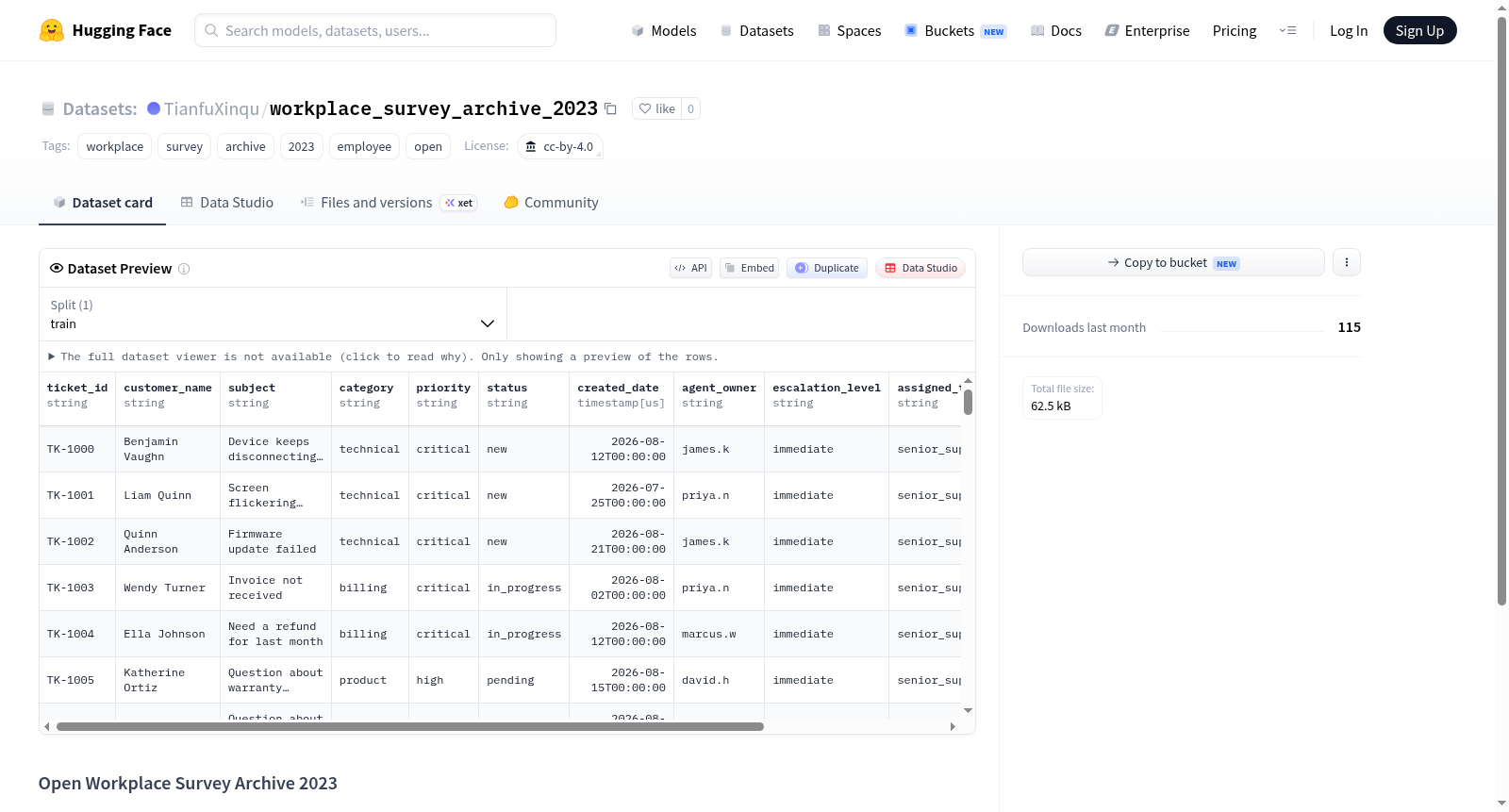This screenshot has width=1509, height=812.
Task: Open Datasets in the top navigation
Action: (756, 30)
